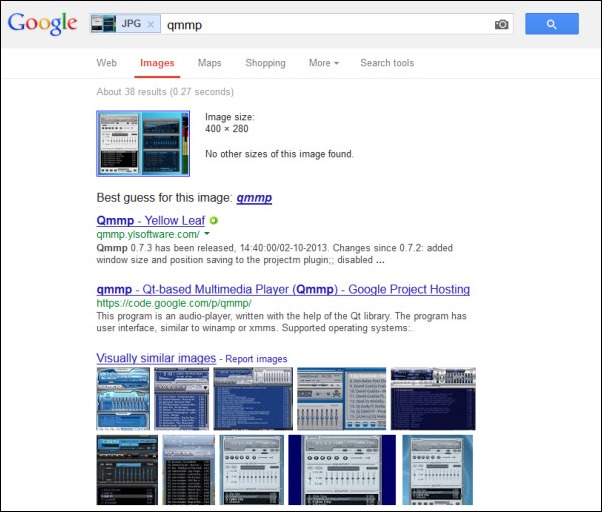Open Search tools
Image resolution: width=602 pixels, height=512 pixels.
(x=387, y=63)
